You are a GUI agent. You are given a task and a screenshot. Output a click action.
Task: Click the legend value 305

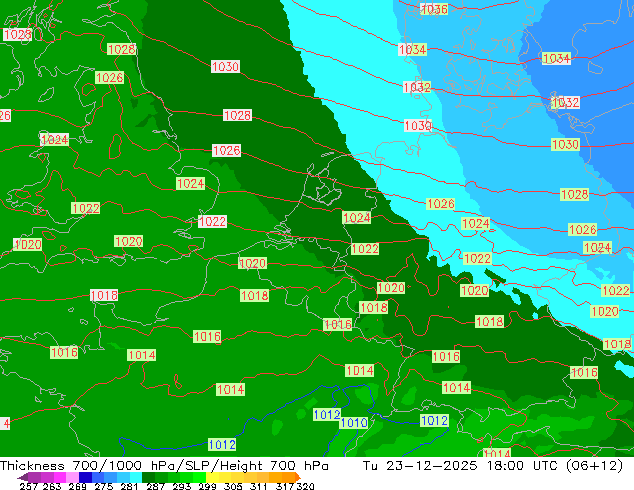[x=232, y=486]
